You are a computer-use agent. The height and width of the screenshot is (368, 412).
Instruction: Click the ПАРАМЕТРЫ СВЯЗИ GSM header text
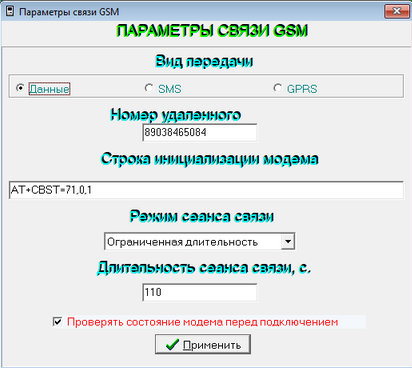coord(212,31)
